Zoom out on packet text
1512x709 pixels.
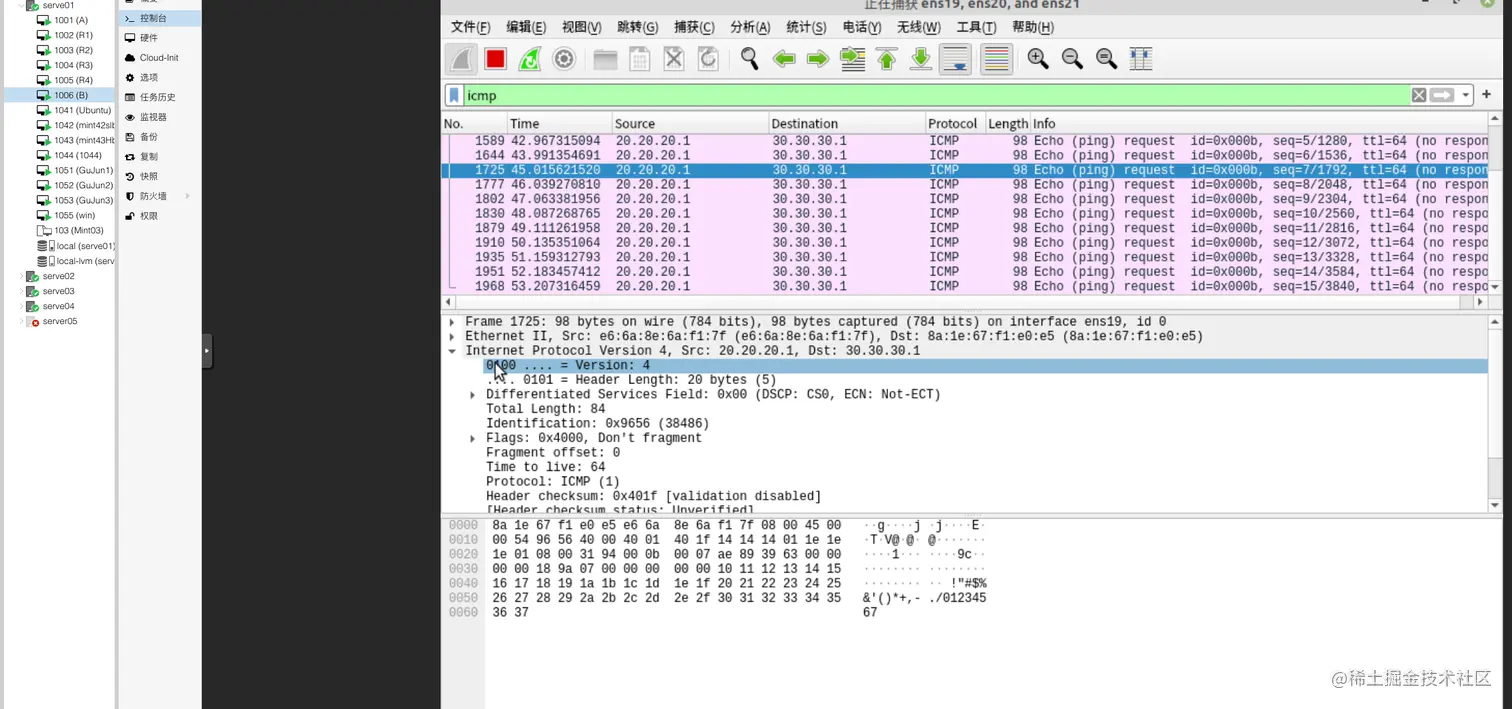pos(1072,59)
